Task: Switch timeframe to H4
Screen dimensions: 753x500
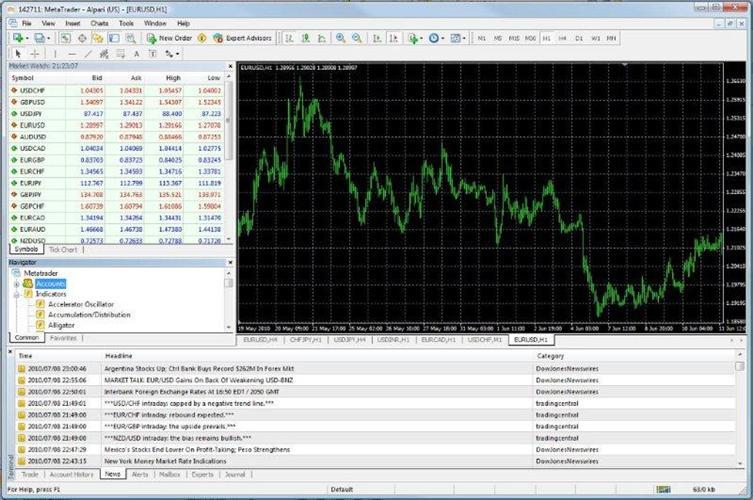Action: 562,38
